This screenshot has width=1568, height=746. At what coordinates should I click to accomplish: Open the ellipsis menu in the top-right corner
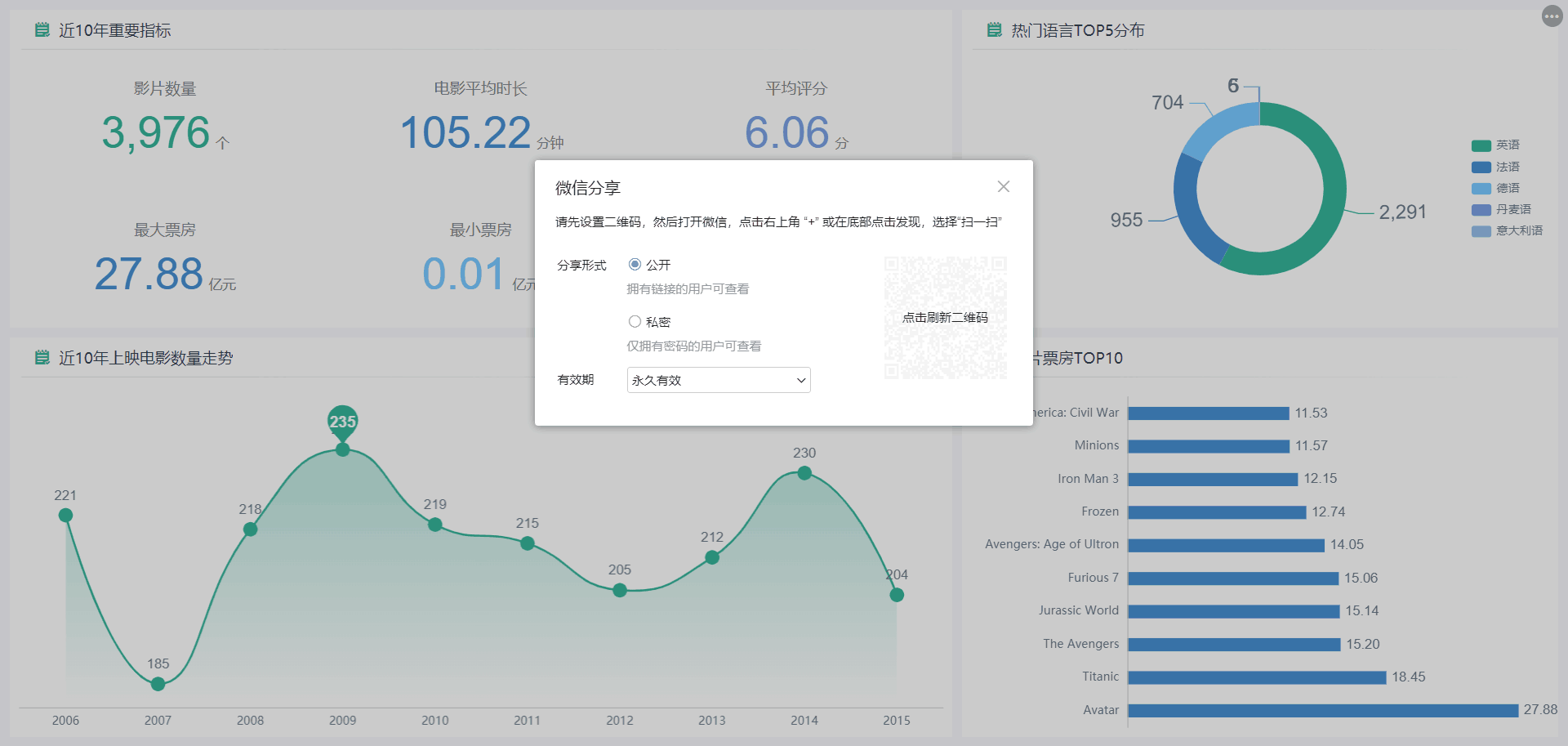(1551, 16)
